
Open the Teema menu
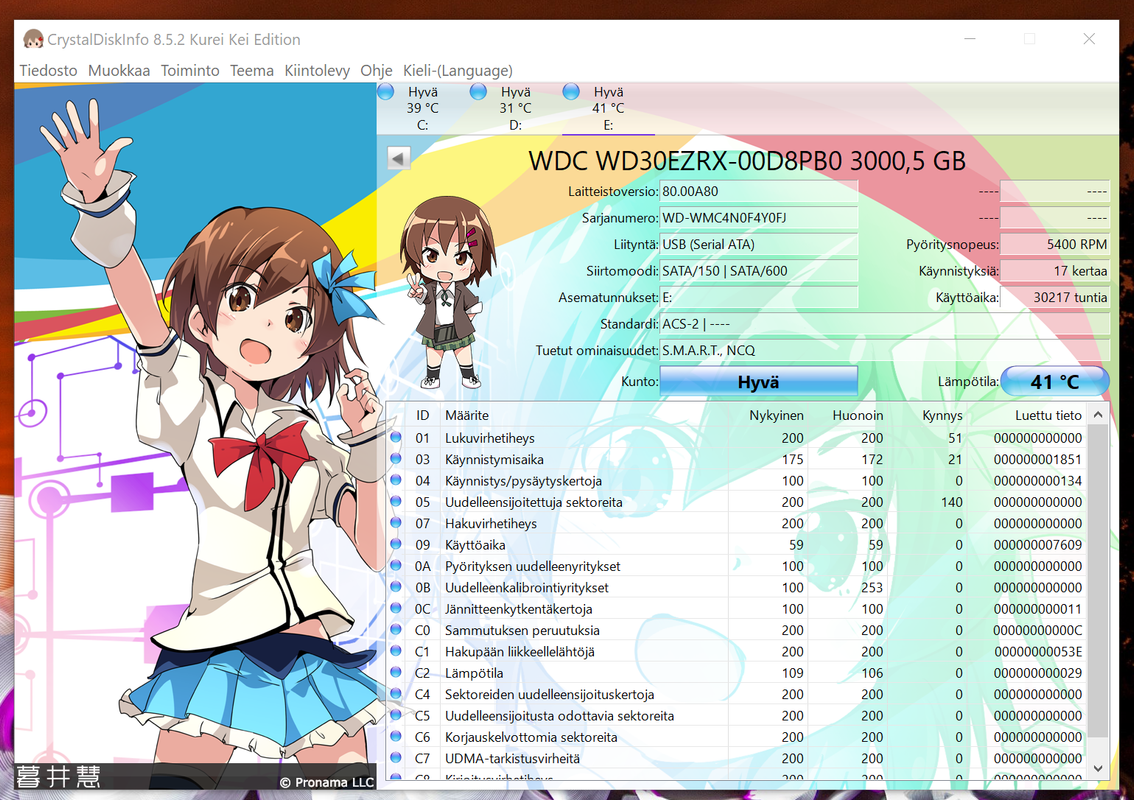pyautogui.click(x=252, y=70)
